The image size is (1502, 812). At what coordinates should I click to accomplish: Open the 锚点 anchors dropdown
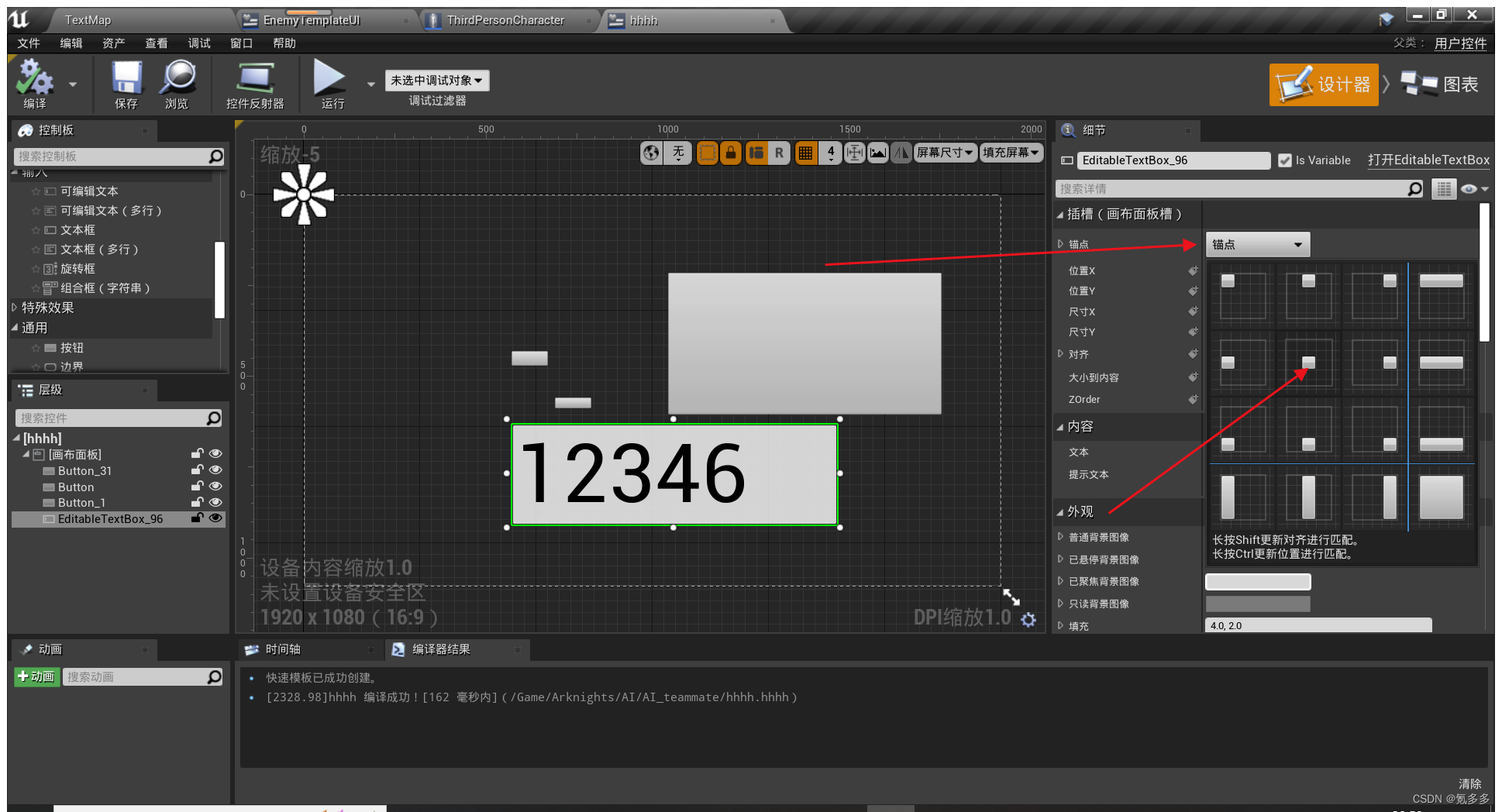1257,245
